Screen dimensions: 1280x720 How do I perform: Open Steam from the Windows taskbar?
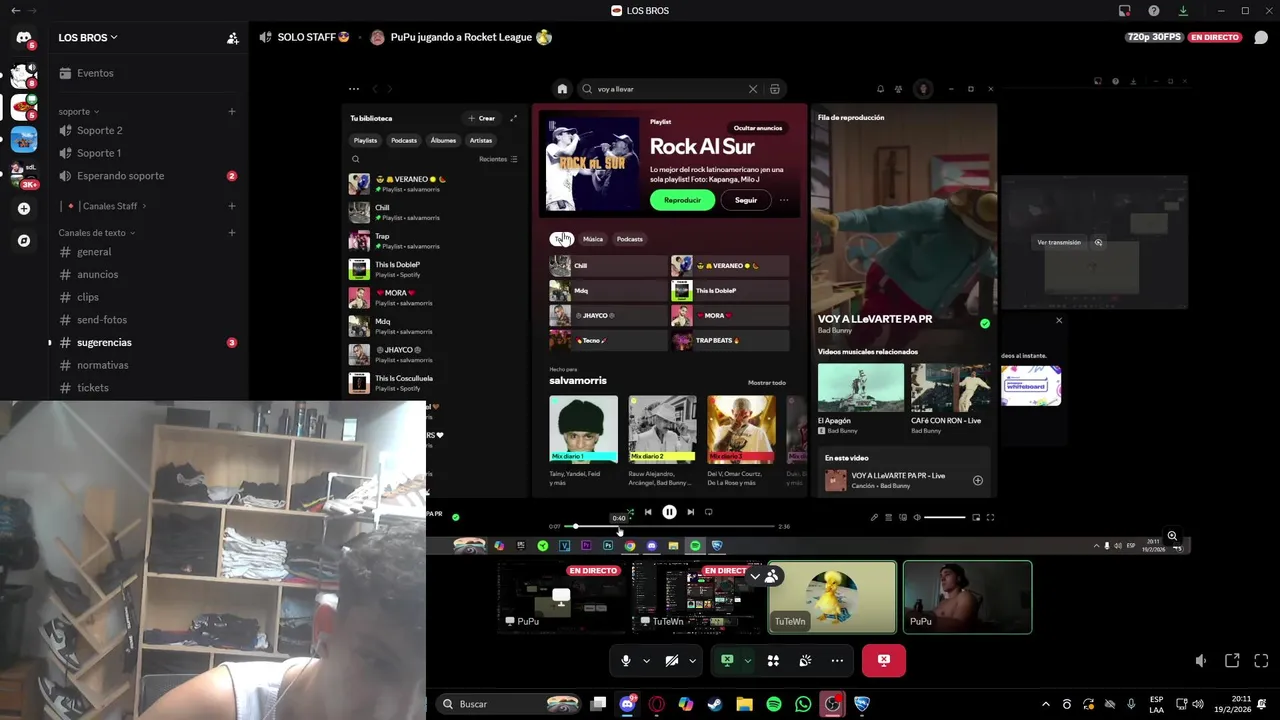coord(715,704)
